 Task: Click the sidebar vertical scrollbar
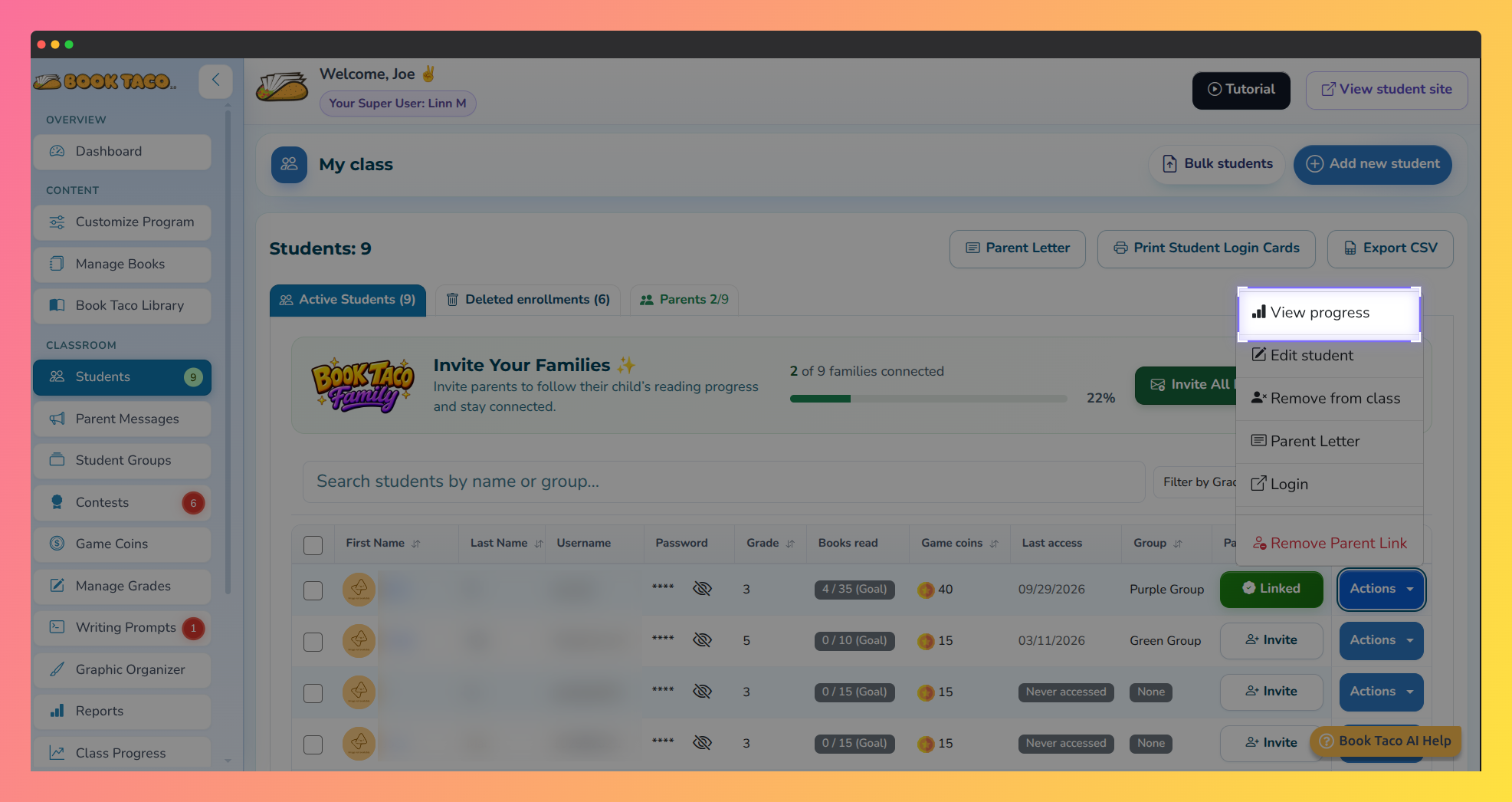228,353
